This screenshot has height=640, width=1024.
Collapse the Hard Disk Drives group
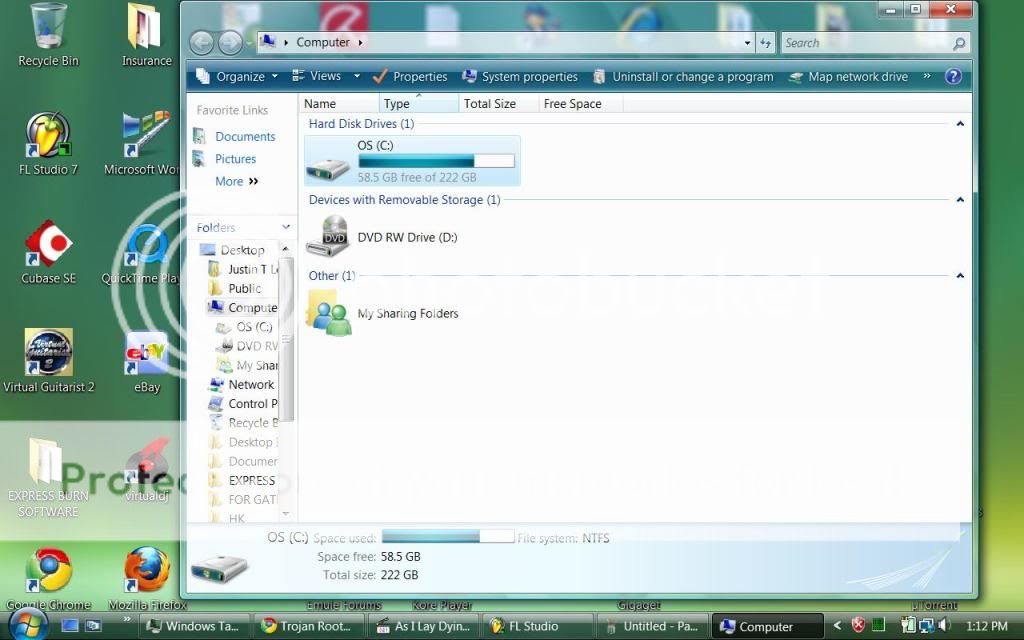click(x=960, y=124)
